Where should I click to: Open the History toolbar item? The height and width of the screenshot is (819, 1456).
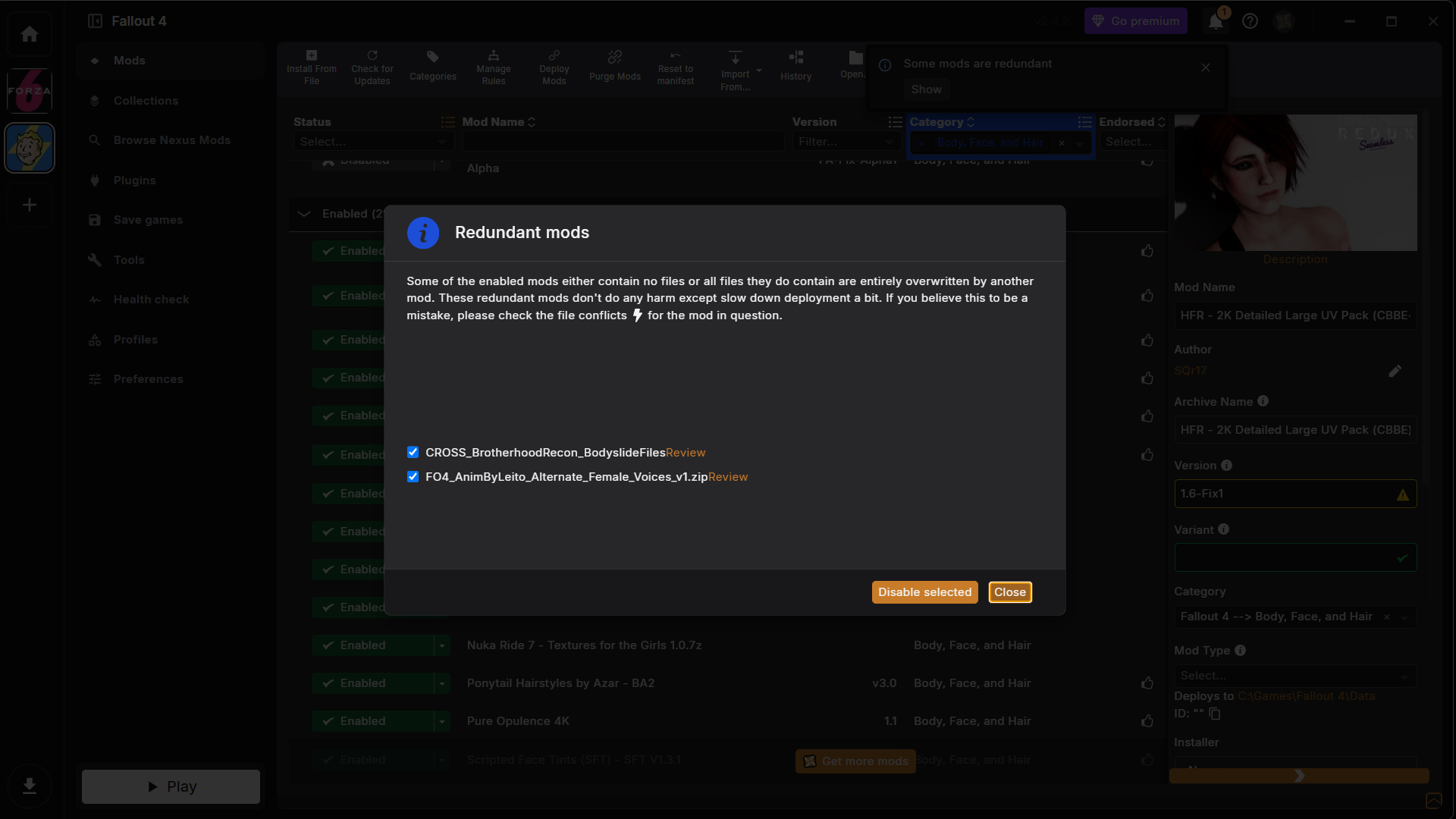pos(796,67)
